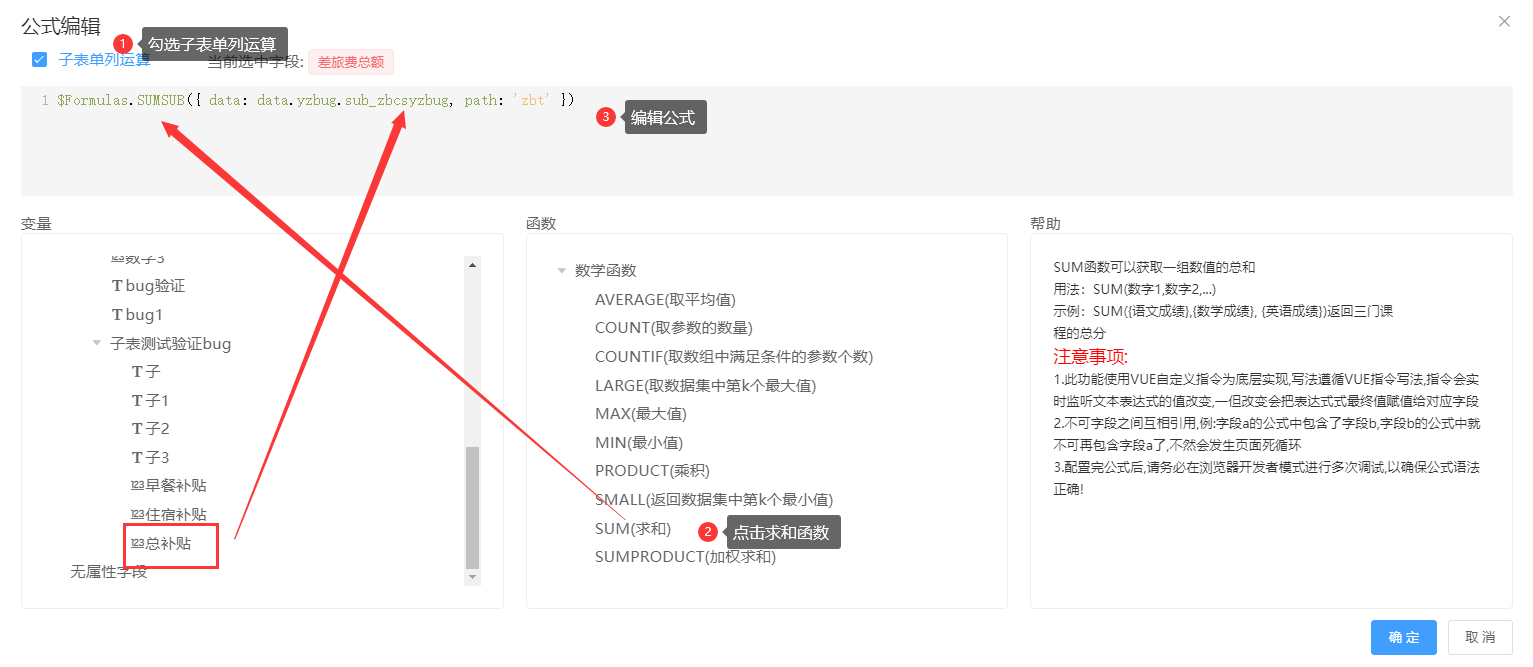The height and width of the screenshot is (667, 1533).
Task: Choose the COUNTIF function
Action: click(x=734, y=356)
